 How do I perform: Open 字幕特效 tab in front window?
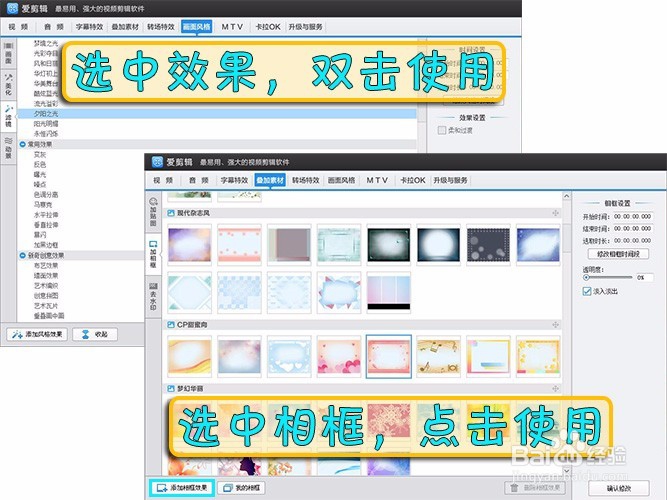coord(234,180)
